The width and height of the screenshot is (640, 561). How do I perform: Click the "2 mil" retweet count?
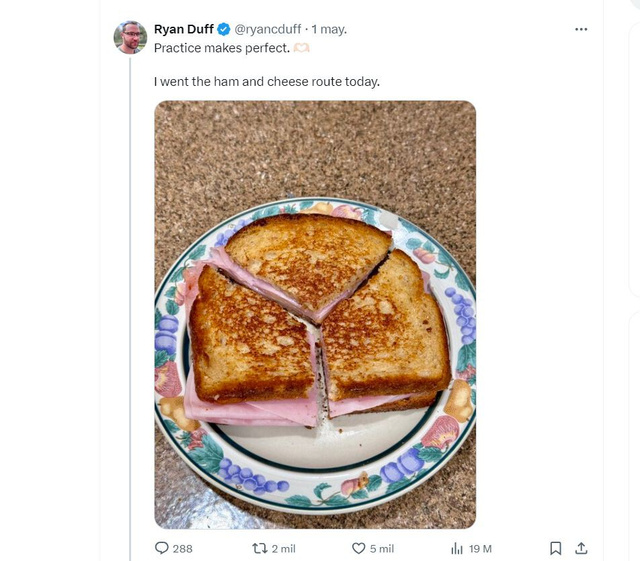point(282,549)
